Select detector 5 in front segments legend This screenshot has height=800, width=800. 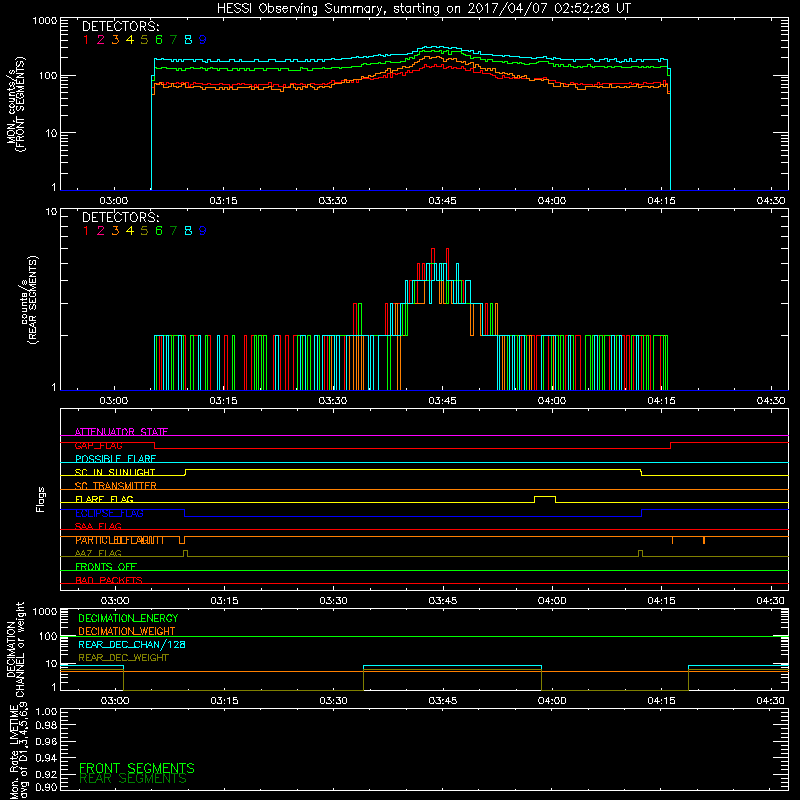click(x=144, y=40)
